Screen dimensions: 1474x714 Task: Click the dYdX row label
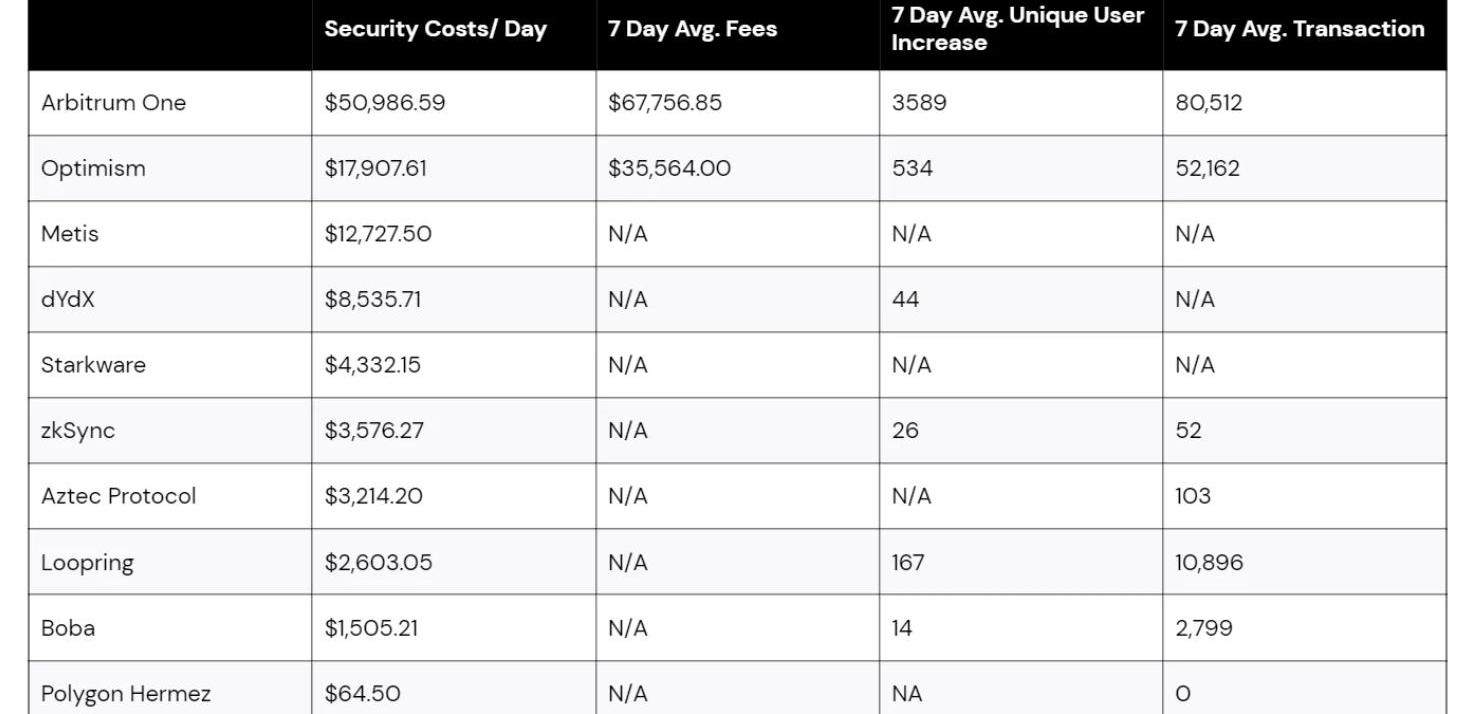tap(68, 299)
